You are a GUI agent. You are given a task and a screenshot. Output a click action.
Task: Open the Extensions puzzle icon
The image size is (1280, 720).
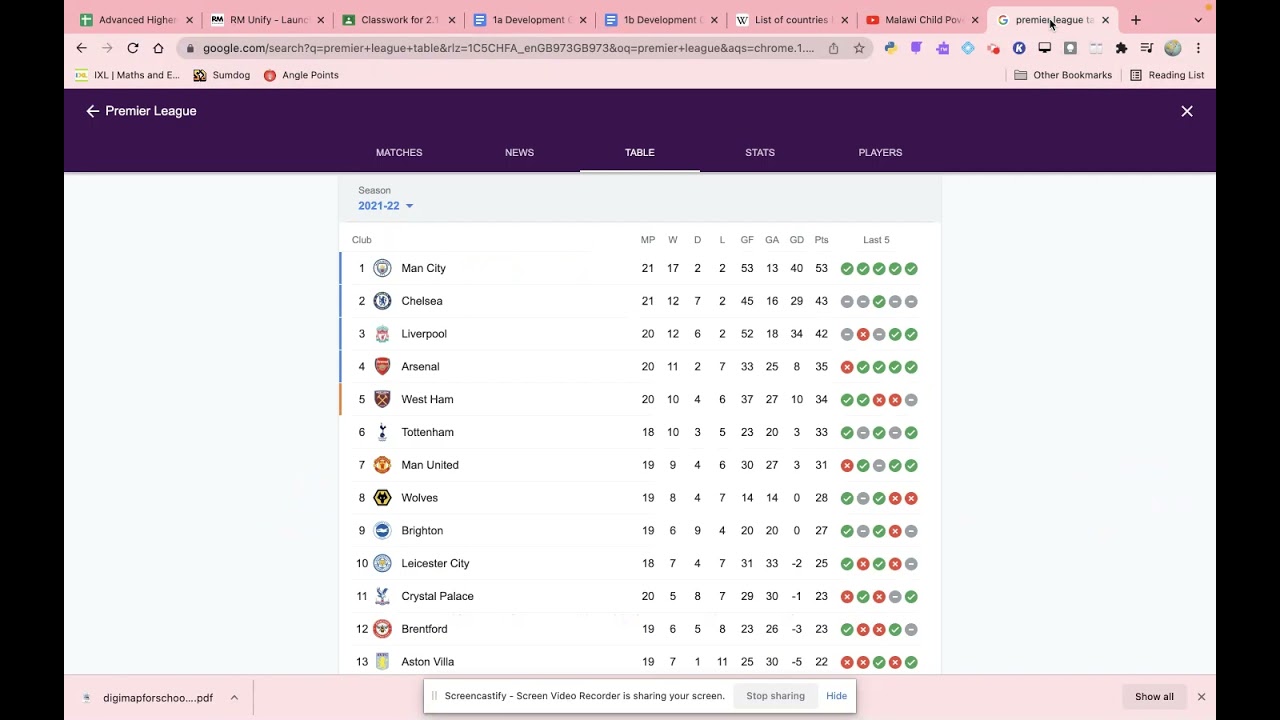[1121, 48]
